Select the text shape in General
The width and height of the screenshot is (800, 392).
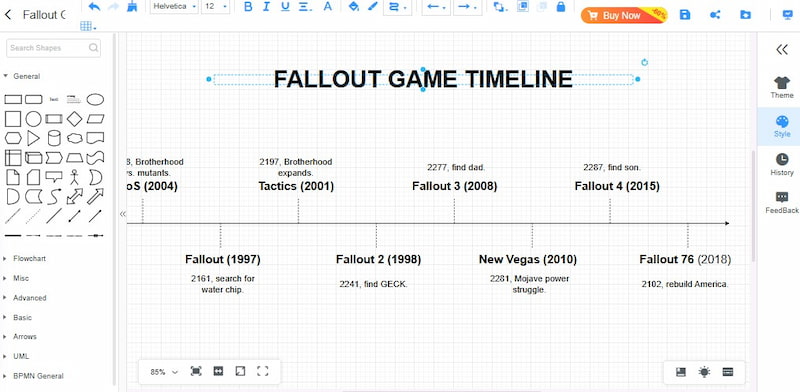point(54,100)
